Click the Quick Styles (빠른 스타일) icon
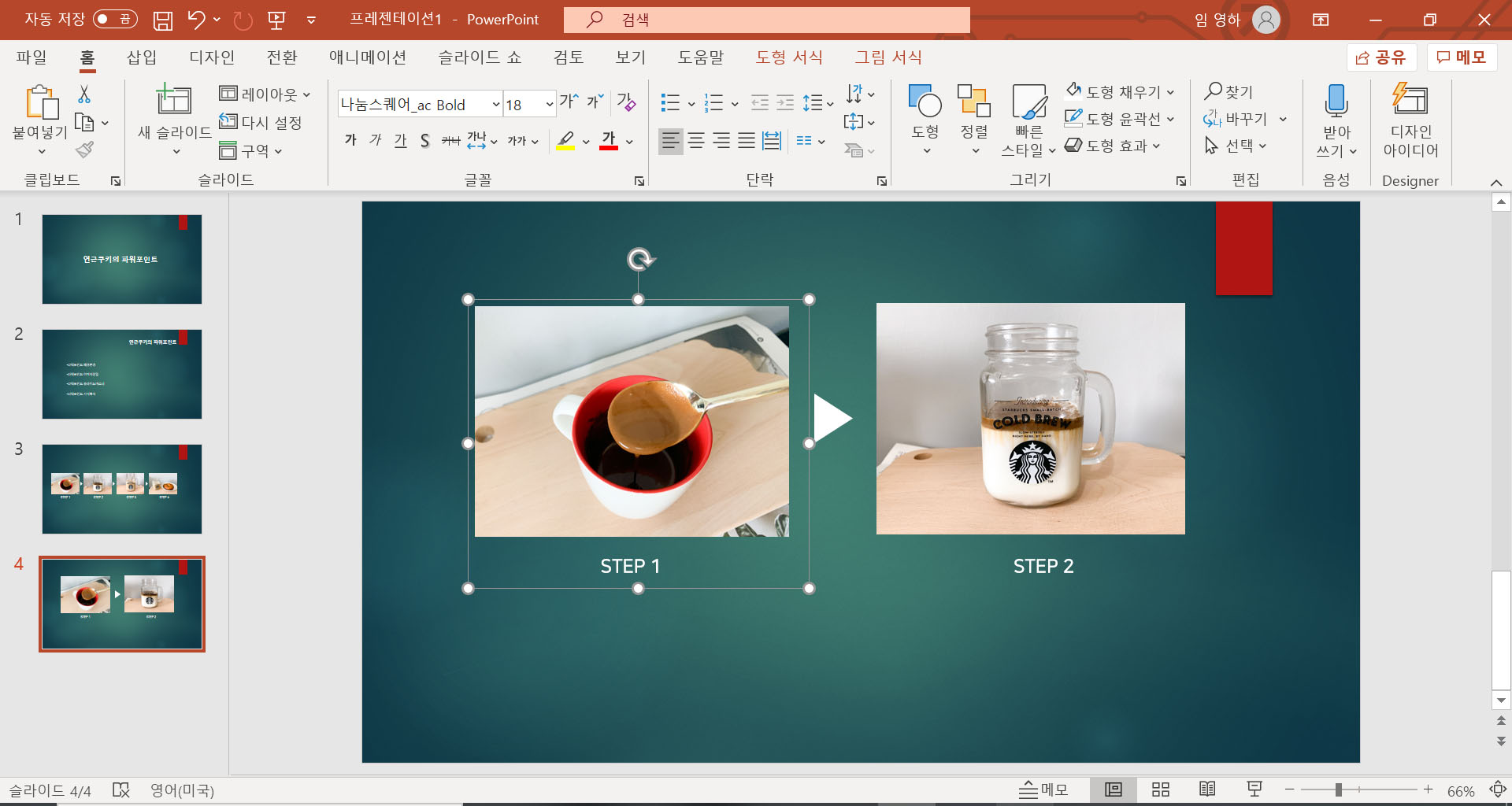Image resolution: width=1512 pixels, height=806 pixels. pos(1028,102)
